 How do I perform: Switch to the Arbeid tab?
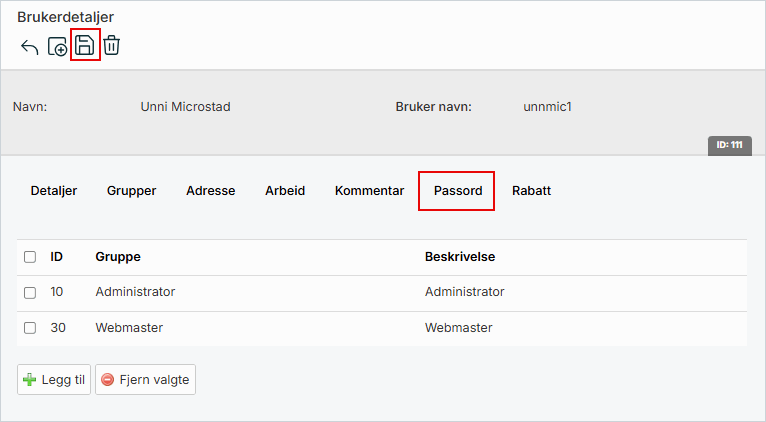coord(285,191)
